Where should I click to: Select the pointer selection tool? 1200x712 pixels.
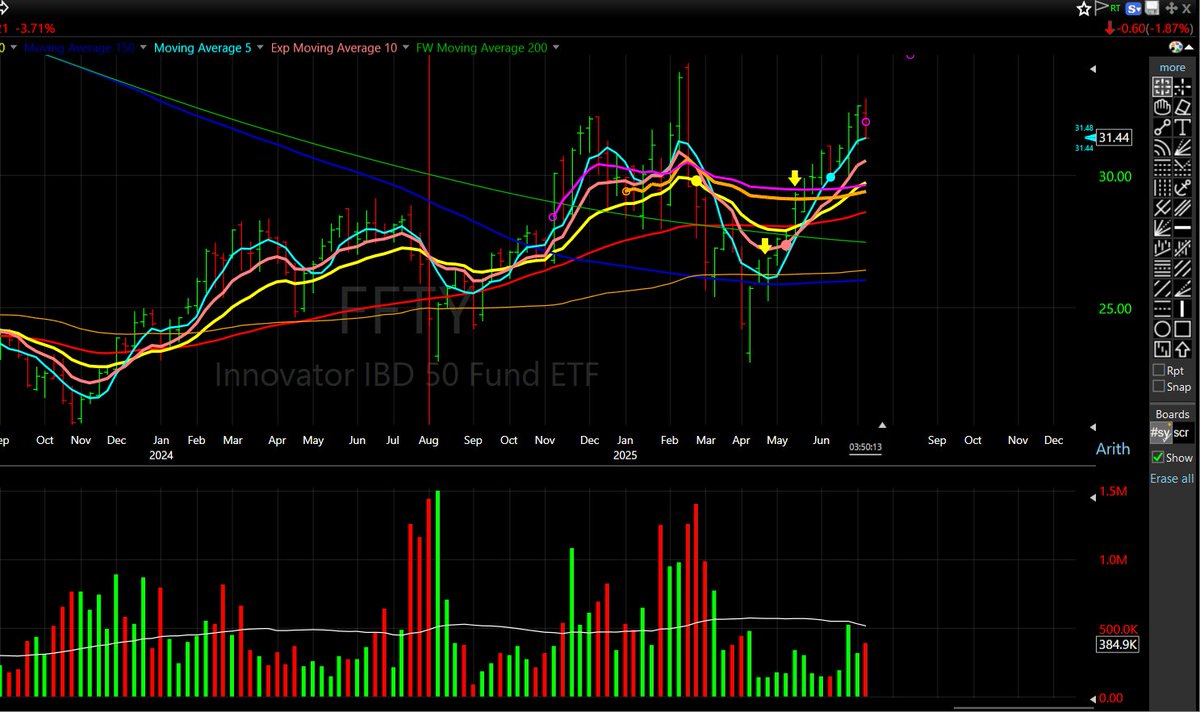(x=1161, y=87)
